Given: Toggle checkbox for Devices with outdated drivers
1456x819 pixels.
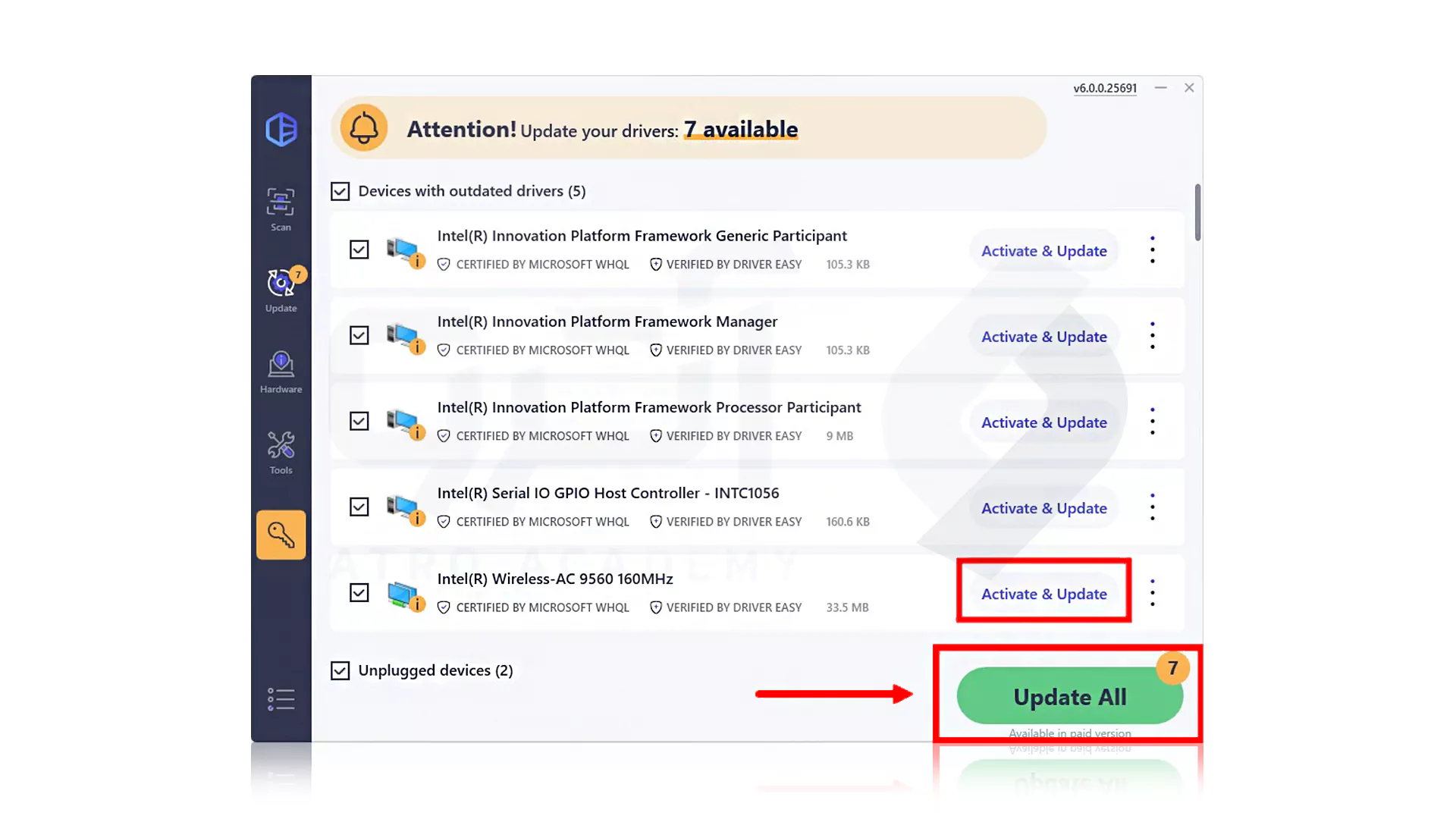Looking at the screenshot, I should [x=340, y=190].
